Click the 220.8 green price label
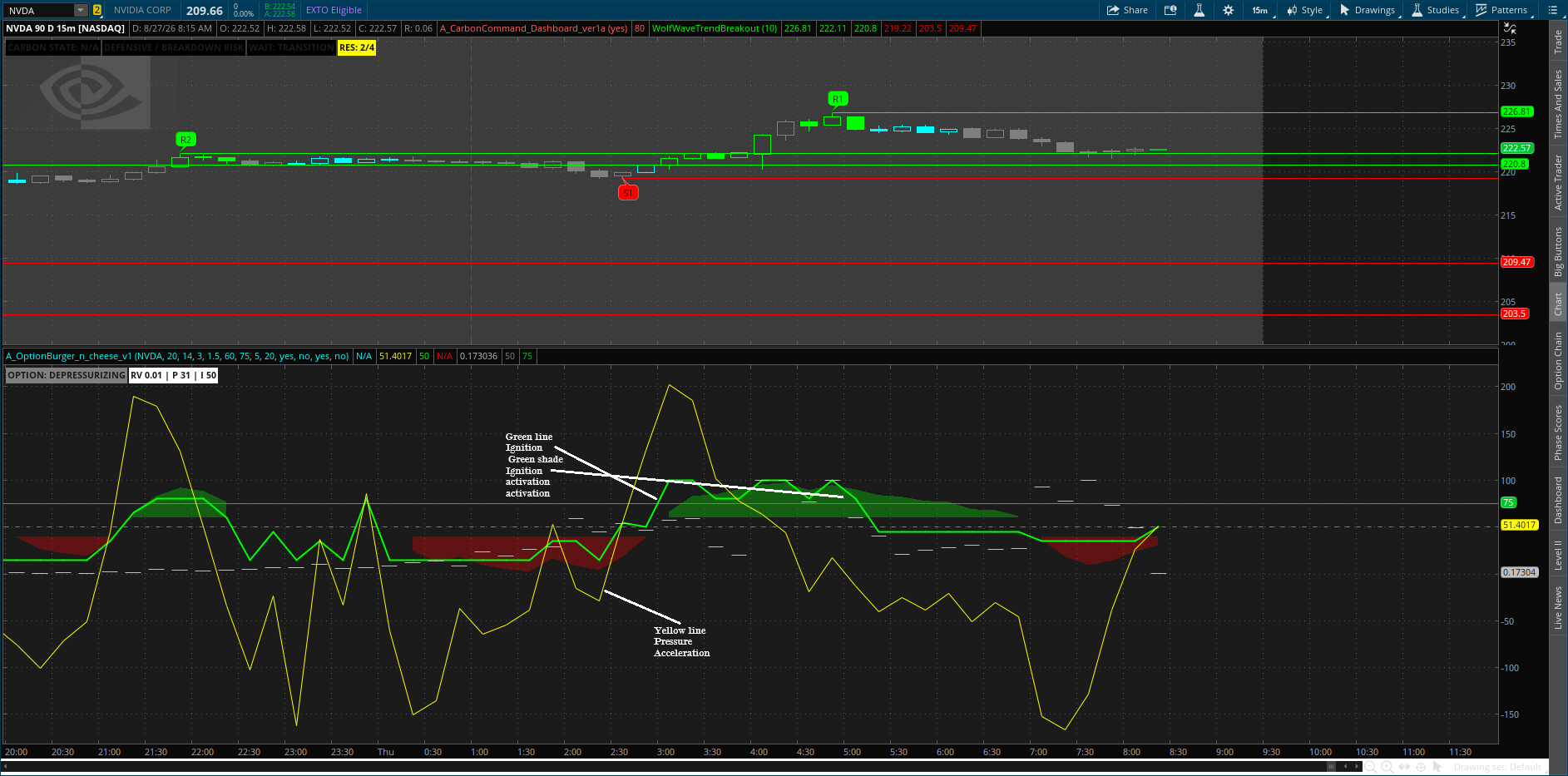The width and height of the screenshot is (1568, 776). coord(1514,164)
